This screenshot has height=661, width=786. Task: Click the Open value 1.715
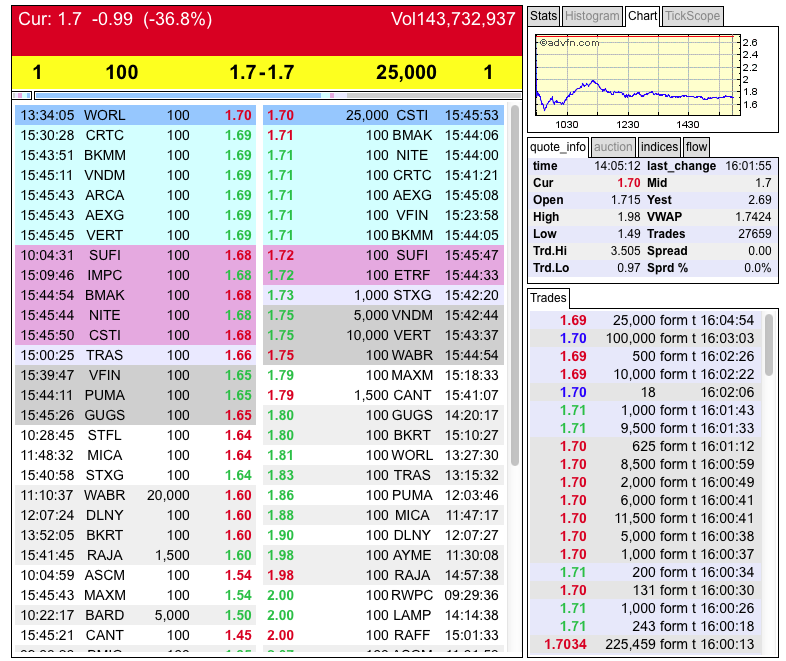coord(625,200)
